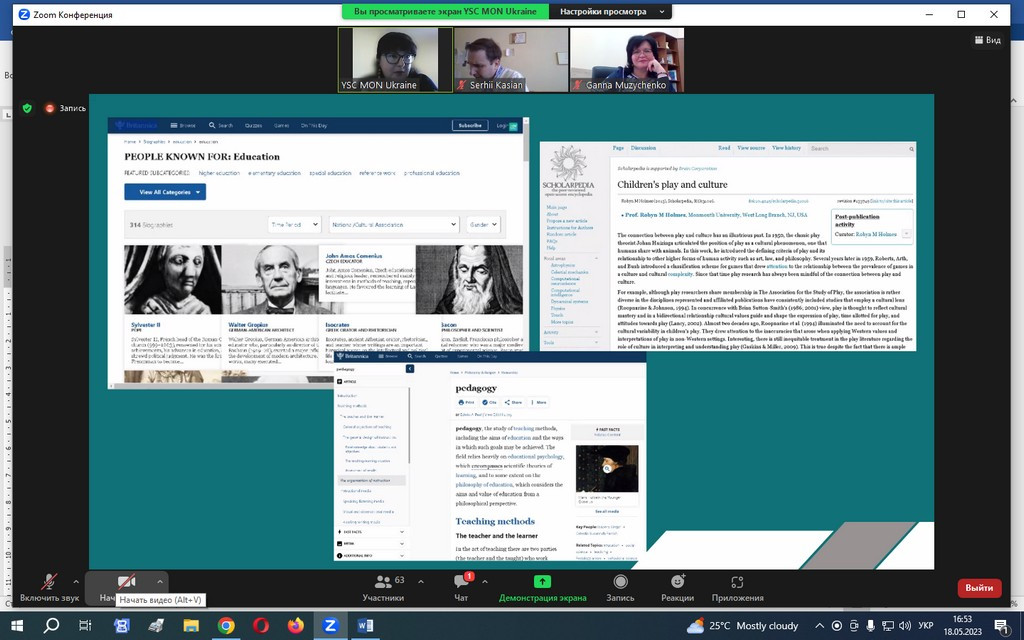The height and width of the screenshot is (640, 1024).
Task: Open Firefox from the taskbar
Action: (x=295, y=626)
